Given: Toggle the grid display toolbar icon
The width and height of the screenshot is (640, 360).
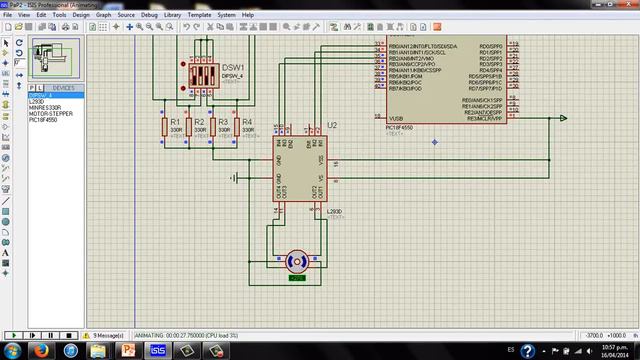Looking at the screenshot, I should click(103, 27).
